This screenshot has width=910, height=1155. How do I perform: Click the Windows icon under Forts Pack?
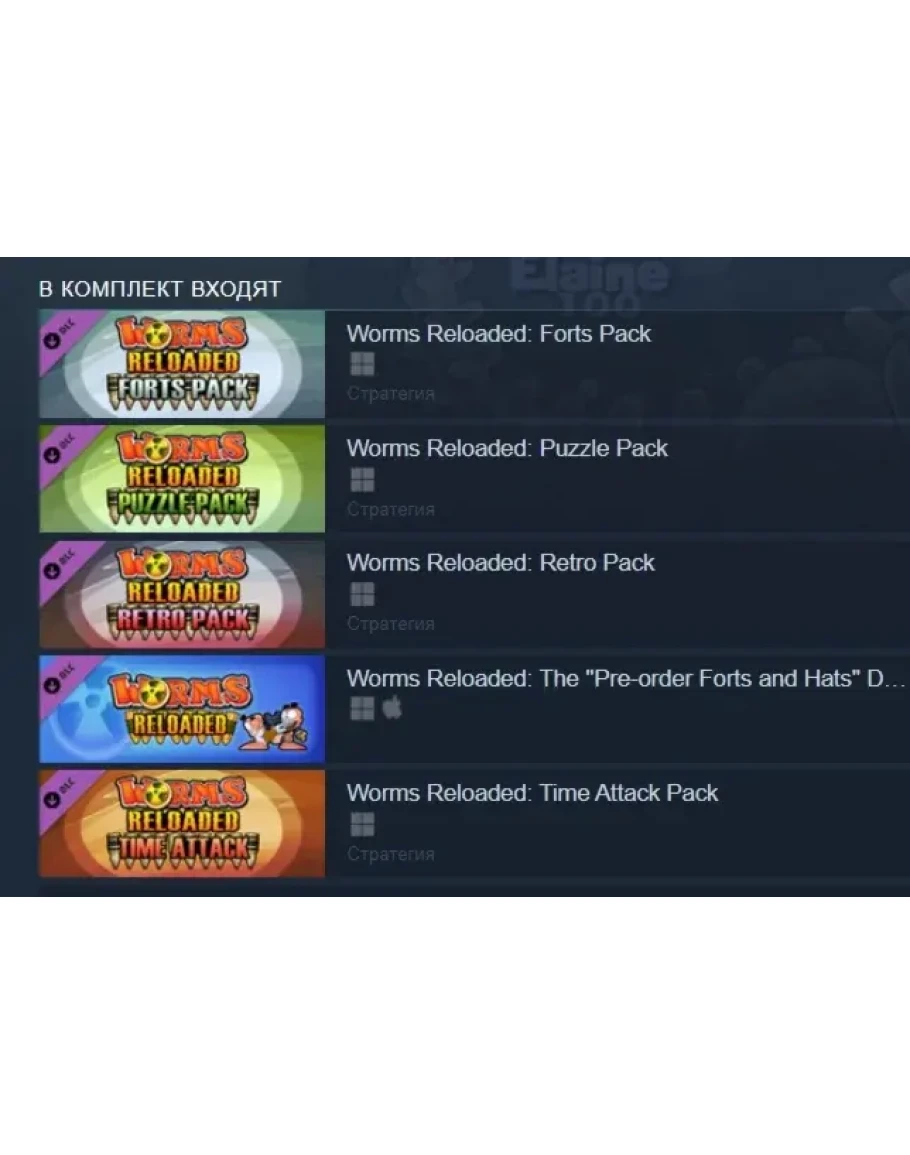[363, 364]
